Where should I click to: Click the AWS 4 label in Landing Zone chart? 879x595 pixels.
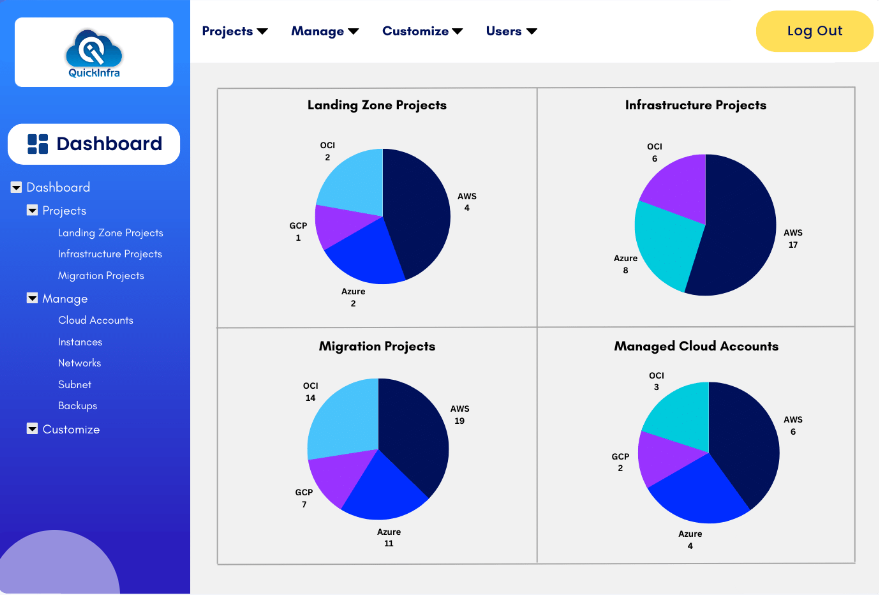click(467, 202)
